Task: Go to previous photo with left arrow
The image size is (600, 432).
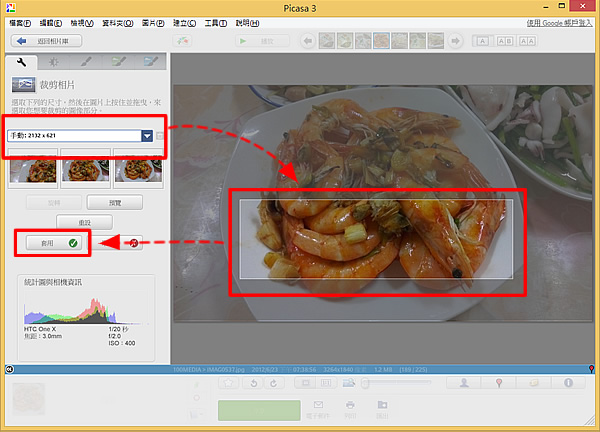Action: click(308, 41)
